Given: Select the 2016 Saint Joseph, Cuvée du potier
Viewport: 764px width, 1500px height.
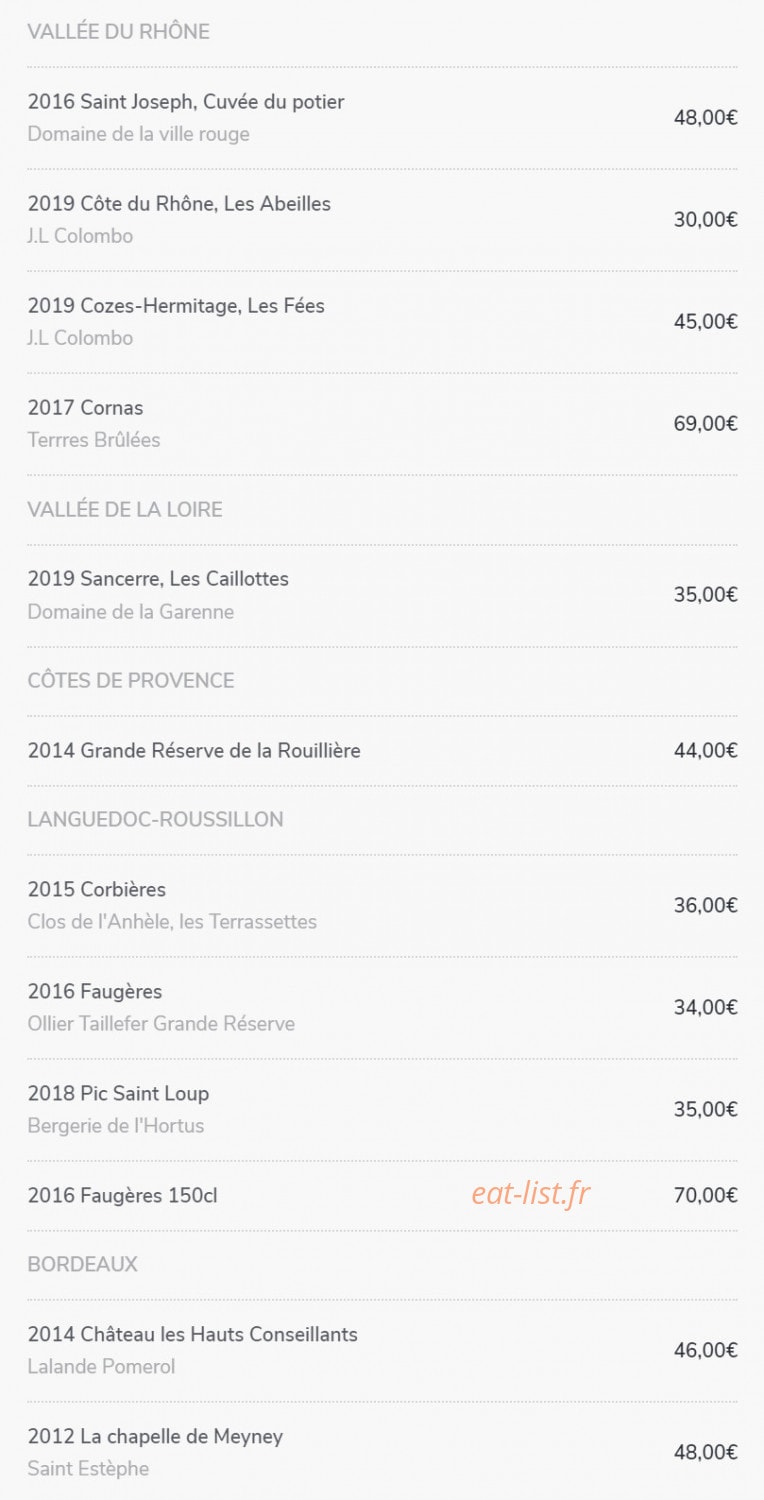Looking at the screenshot, I should [382, 118].
